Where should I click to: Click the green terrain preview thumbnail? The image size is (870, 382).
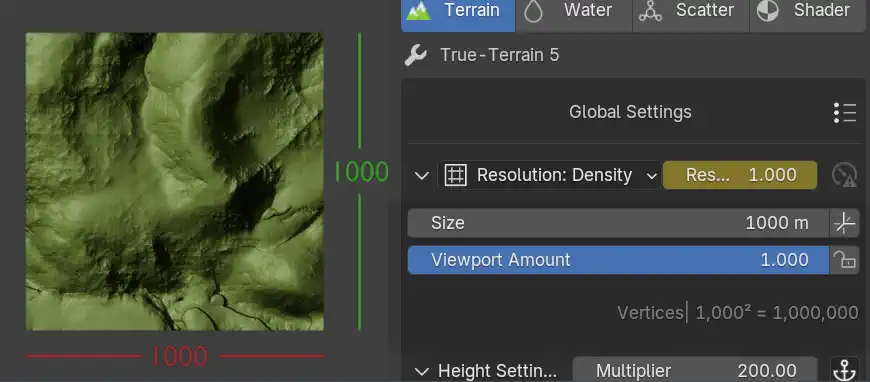[175, 182]
